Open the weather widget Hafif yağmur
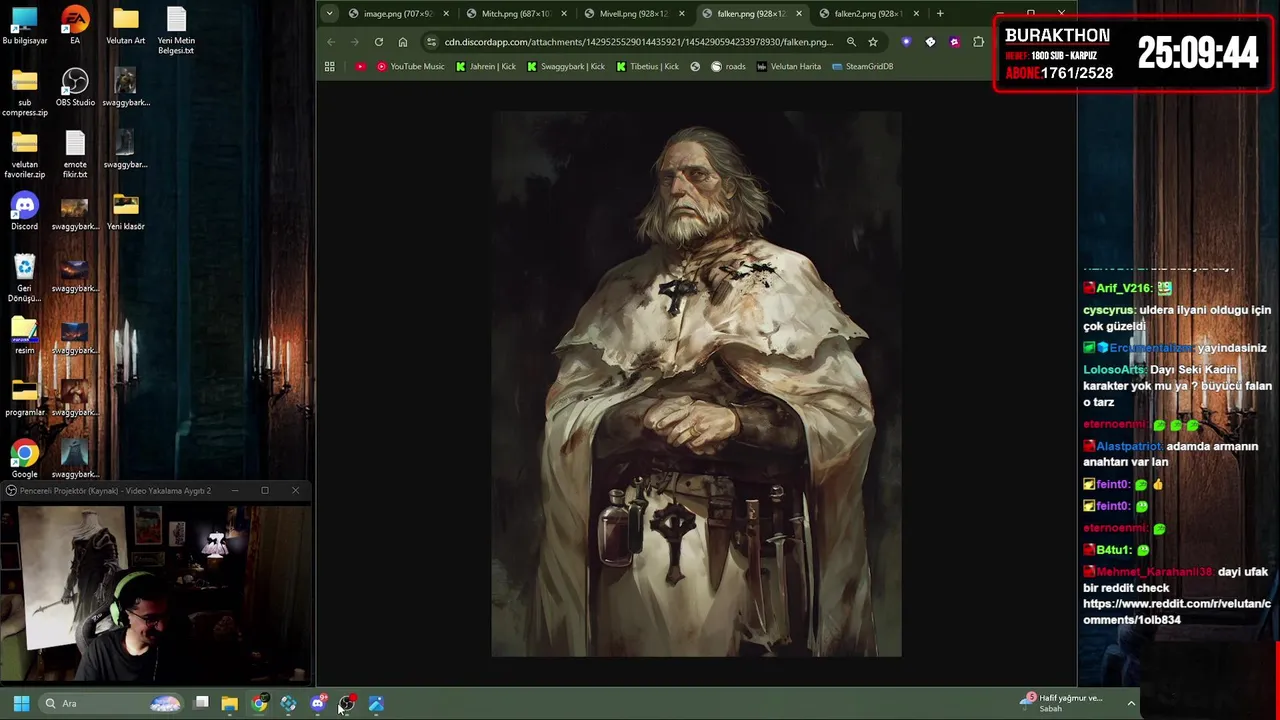 1062,703
